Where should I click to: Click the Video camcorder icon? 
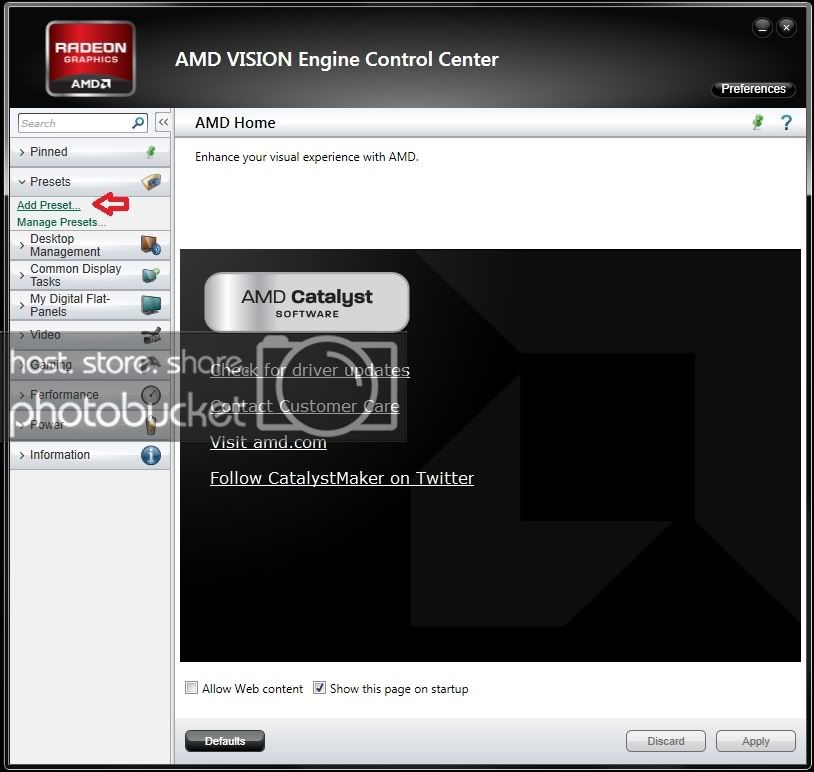coord(151,335)
